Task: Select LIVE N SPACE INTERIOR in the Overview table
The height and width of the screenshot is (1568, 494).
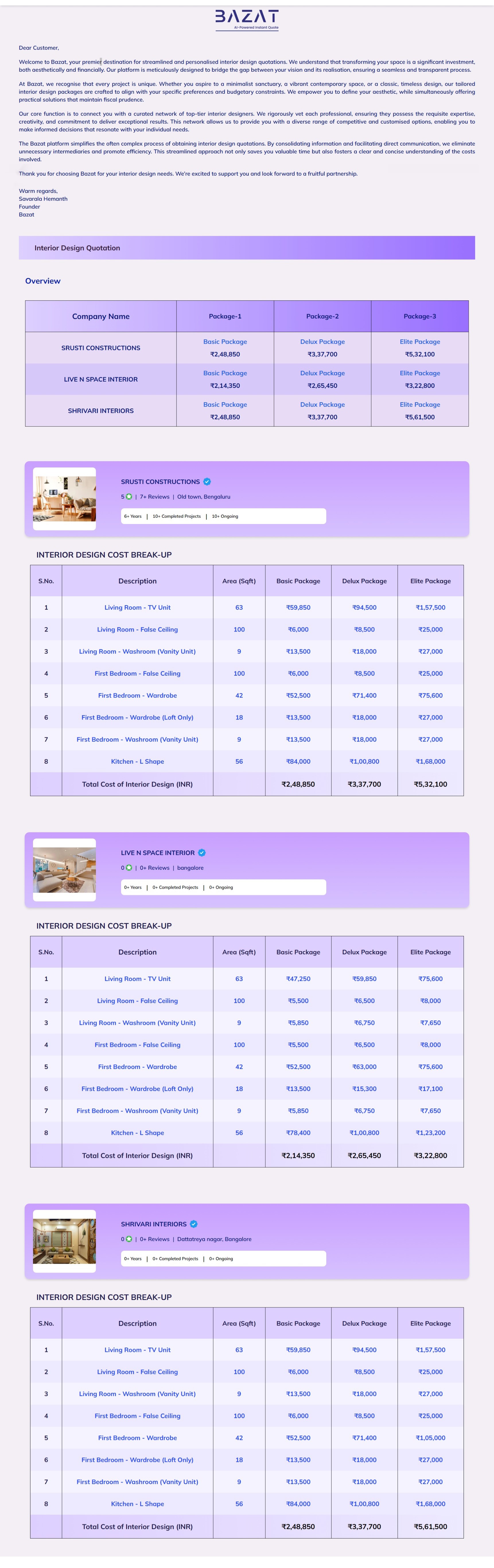Action: (101, 379)
